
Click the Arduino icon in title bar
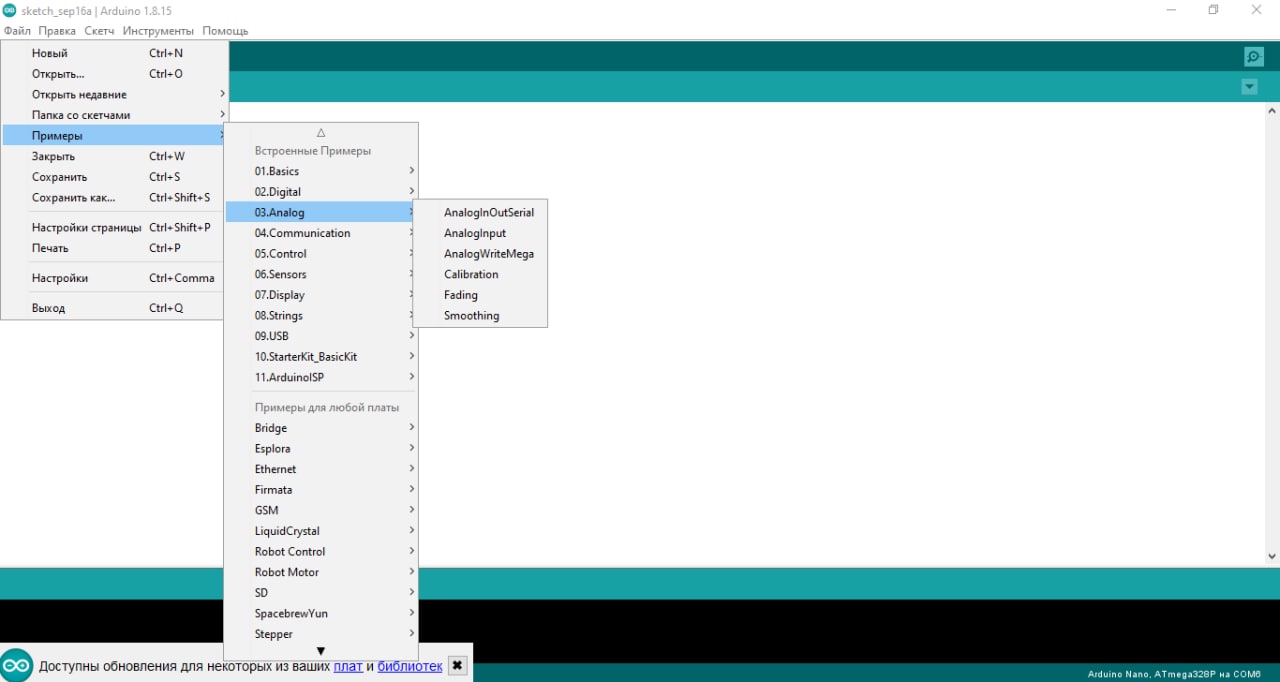9,10
